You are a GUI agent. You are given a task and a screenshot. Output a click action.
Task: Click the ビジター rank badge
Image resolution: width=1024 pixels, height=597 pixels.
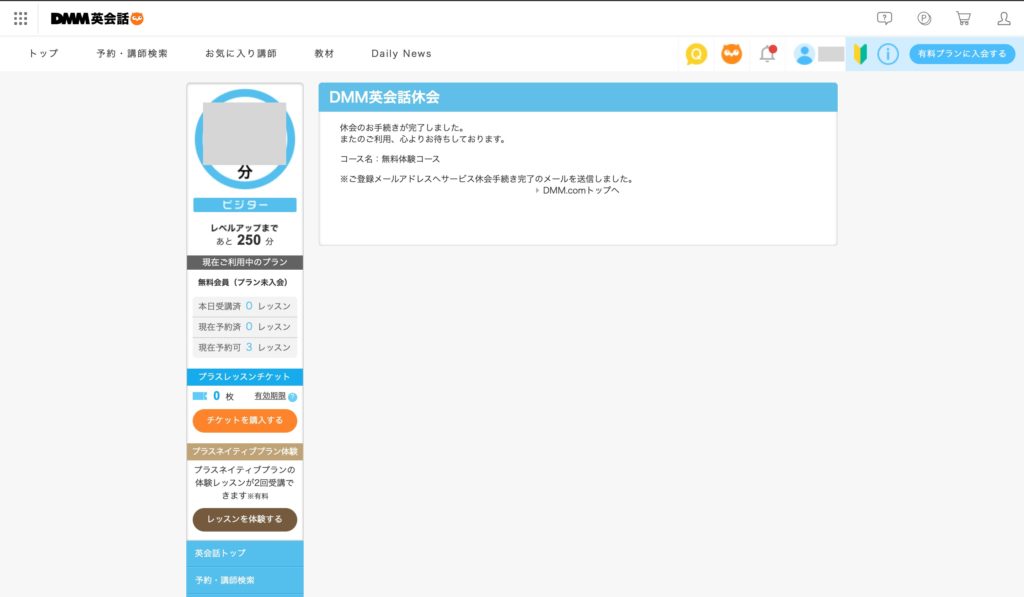tap(245, 205)
